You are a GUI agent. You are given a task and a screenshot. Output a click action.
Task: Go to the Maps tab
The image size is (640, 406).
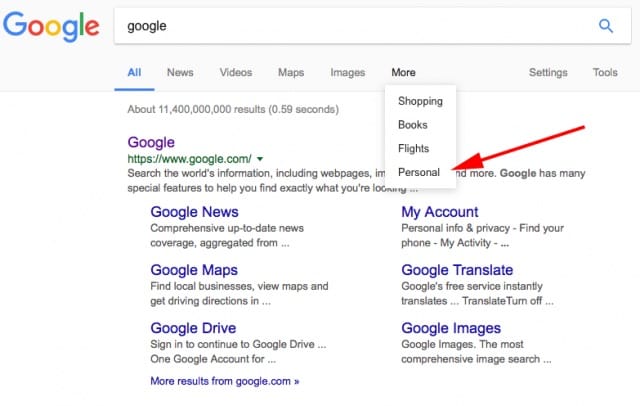click(x=291, y=73)
